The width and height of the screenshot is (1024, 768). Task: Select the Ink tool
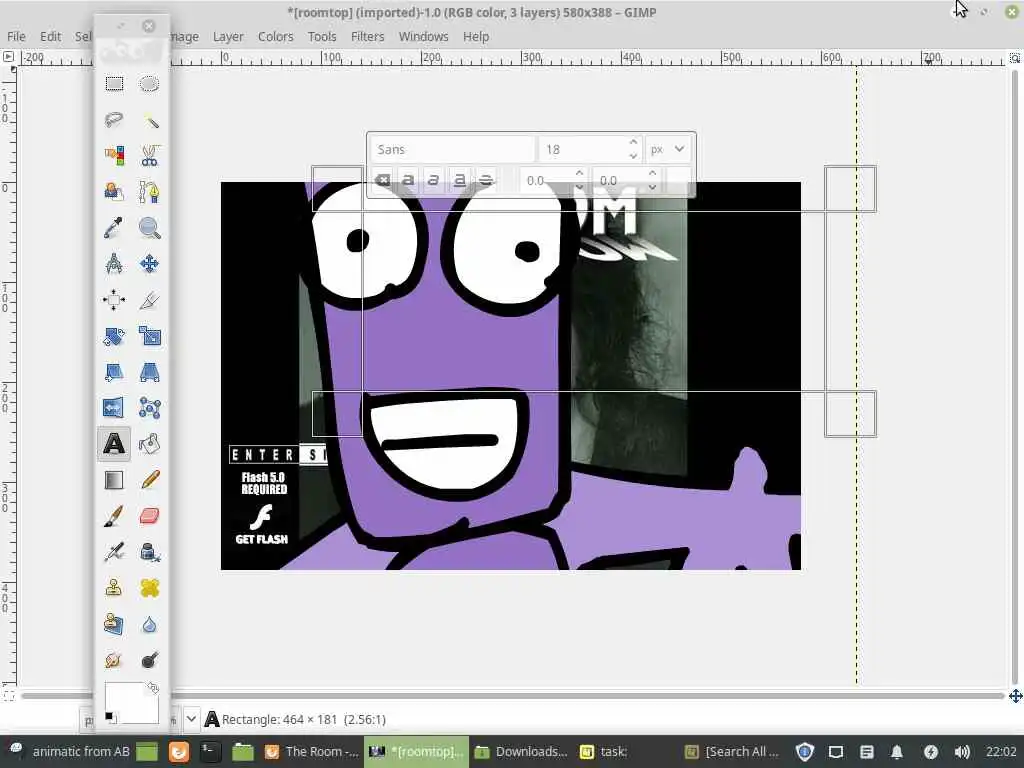[x=150, y=552]
